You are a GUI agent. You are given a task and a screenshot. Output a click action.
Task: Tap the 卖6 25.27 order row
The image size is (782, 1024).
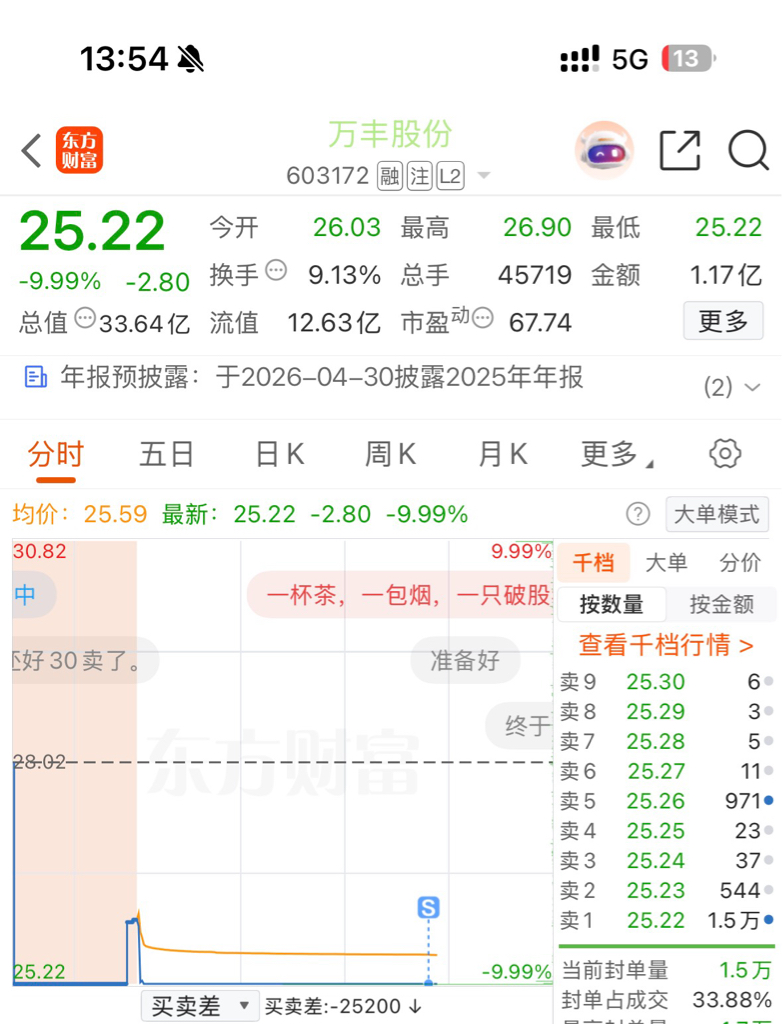[x=666, y=771]
